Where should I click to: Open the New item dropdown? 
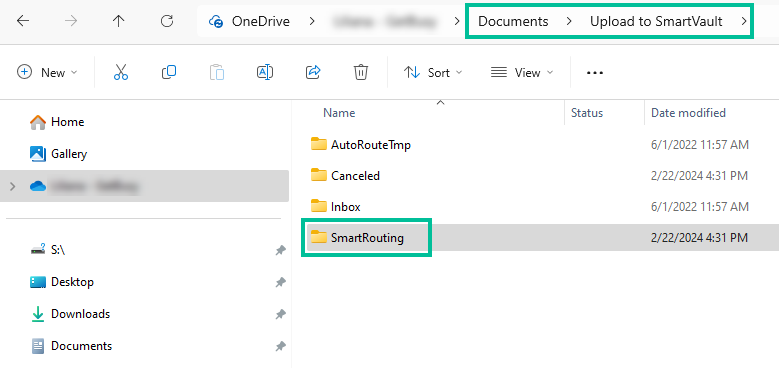pos(47,73)
